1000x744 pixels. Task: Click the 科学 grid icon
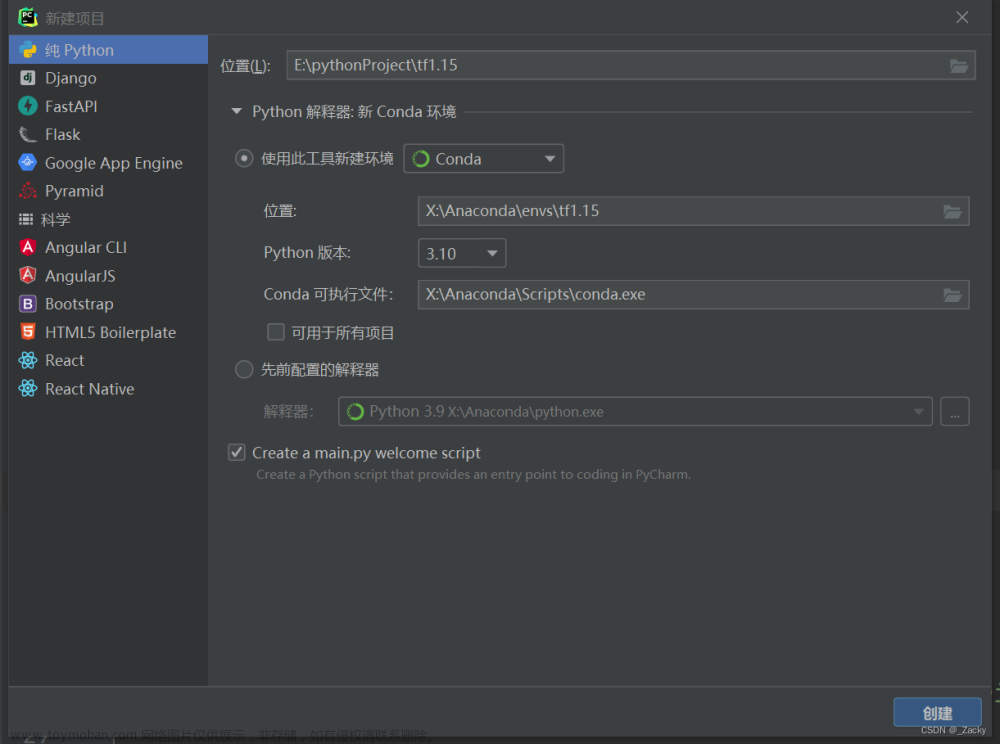click(26, 219)
